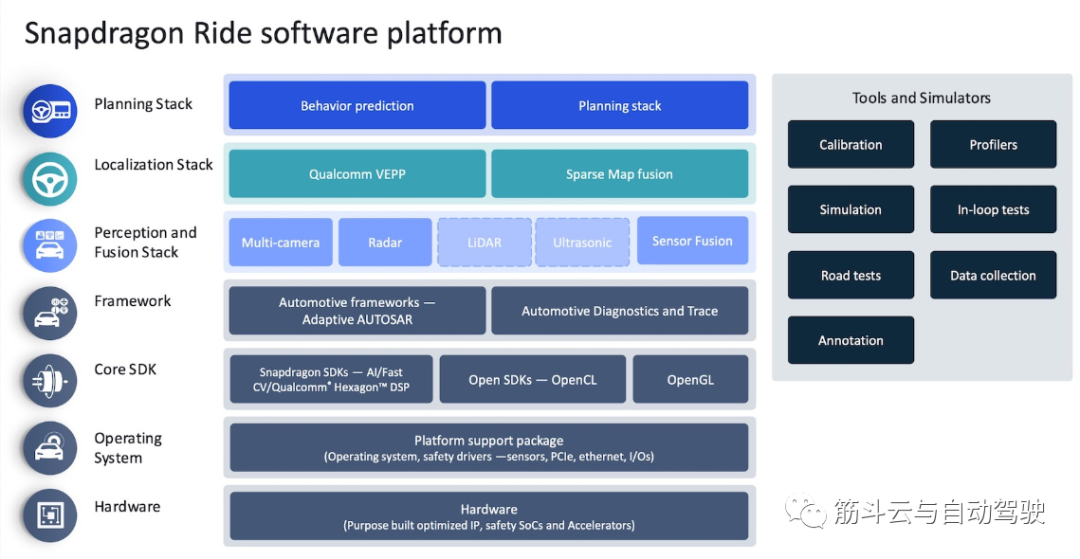Click the Snapdragon SDKs block
1080x559 pixels.
click(331, 379)
